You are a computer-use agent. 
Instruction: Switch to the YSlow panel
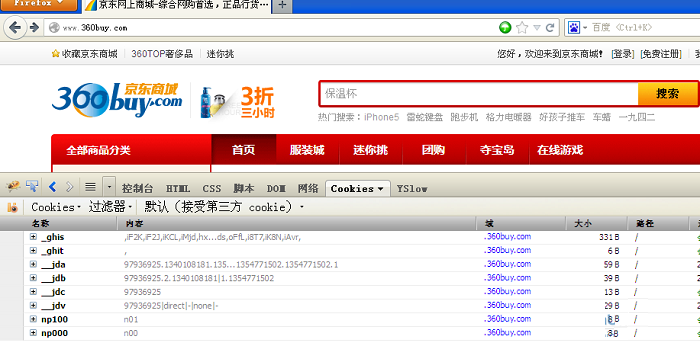(412, 189)
